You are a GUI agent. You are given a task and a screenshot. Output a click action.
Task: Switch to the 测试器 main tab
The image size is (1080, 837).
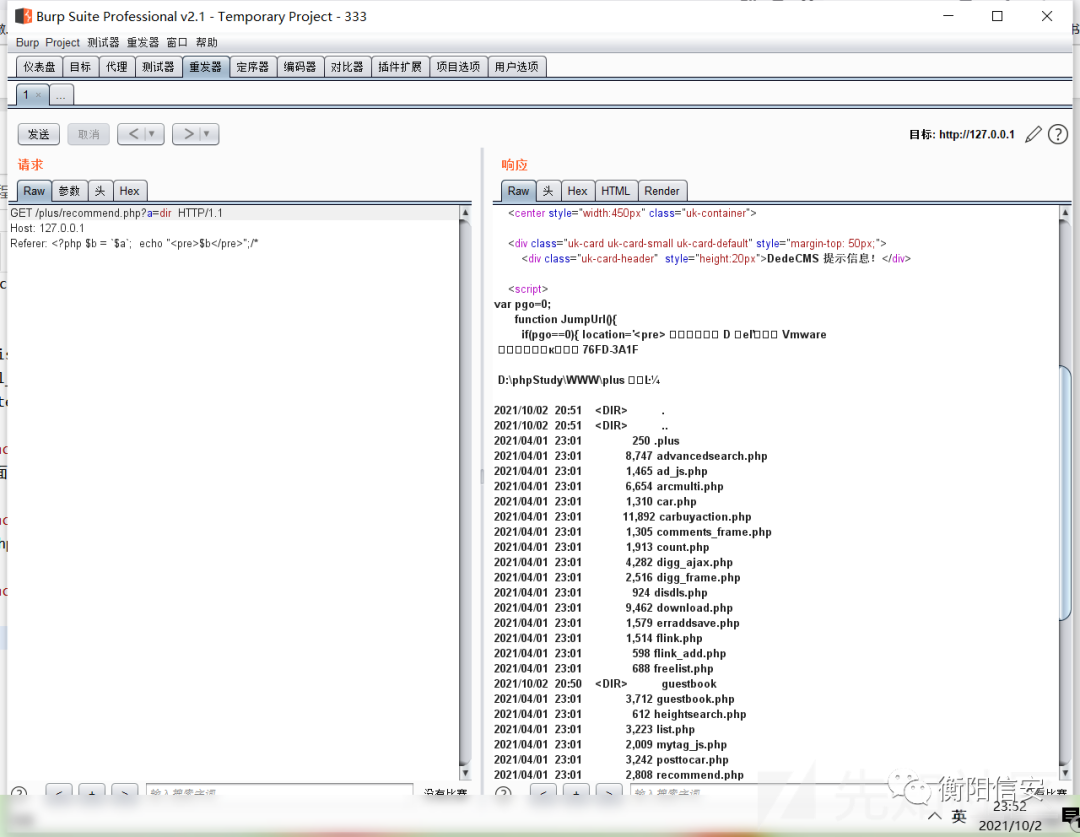[x=158, y=67]
